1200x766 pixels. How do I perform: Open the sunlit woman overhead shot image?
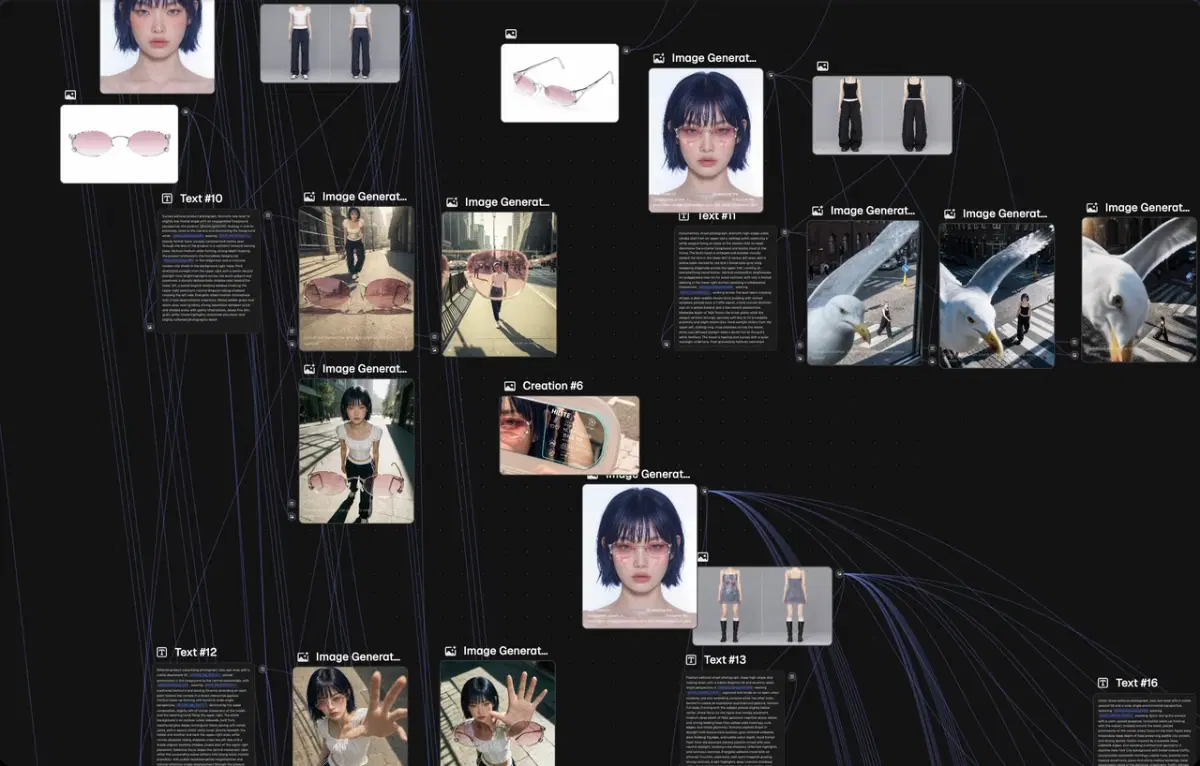(x=356, y=450)
